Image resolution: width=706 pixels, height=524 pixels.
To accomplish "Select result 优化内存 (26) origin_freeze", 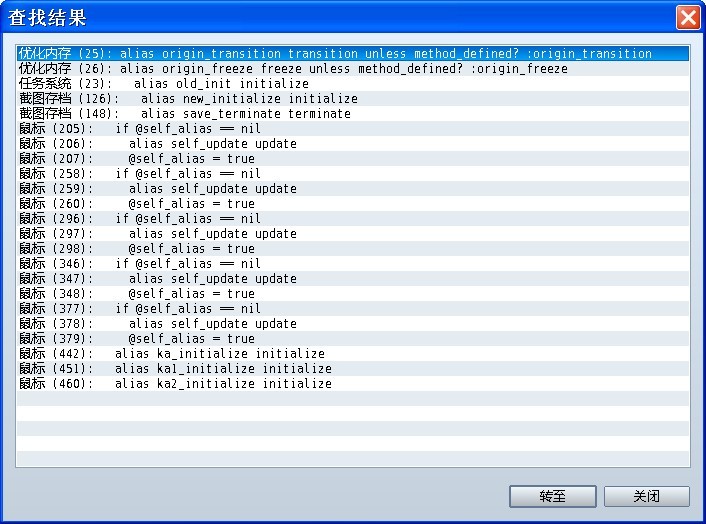I will point(353,68).
